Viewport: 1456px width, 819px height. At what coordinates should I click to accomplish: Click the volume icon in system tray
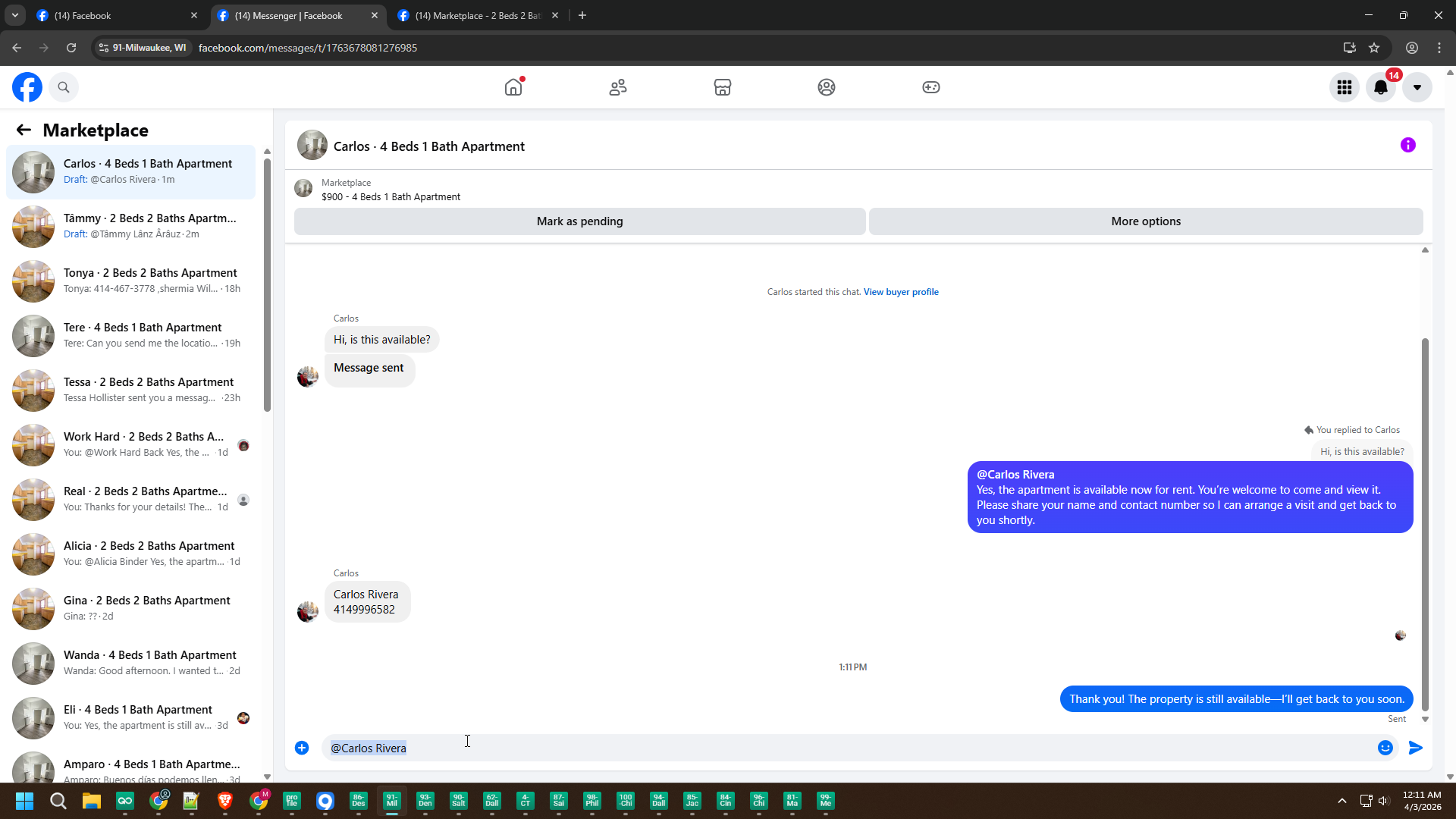1384,801
